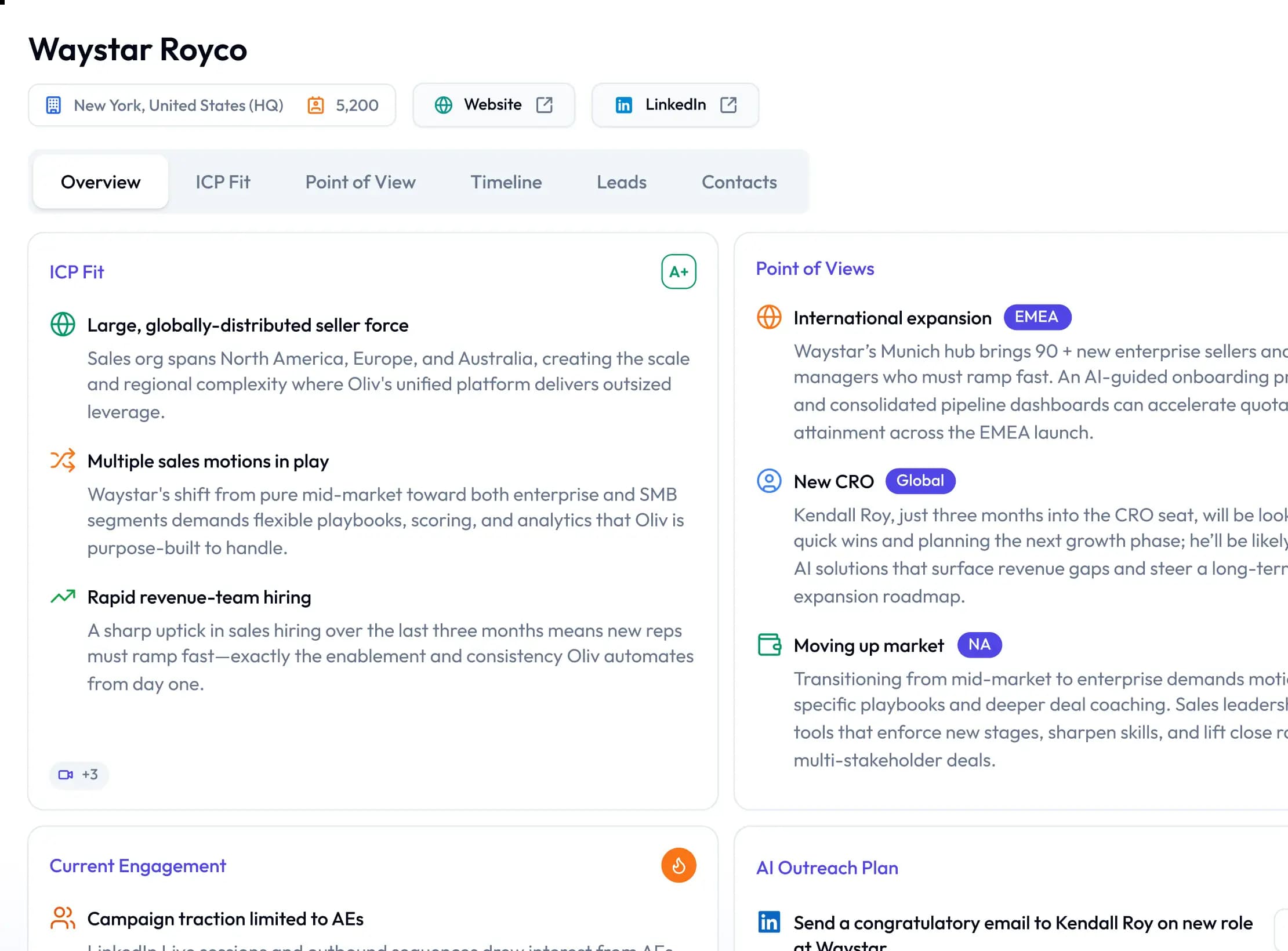Click the people icon for Campaign traction
Image resolution: width=1288 pixels, height=951 pixels.
point(63,918)
